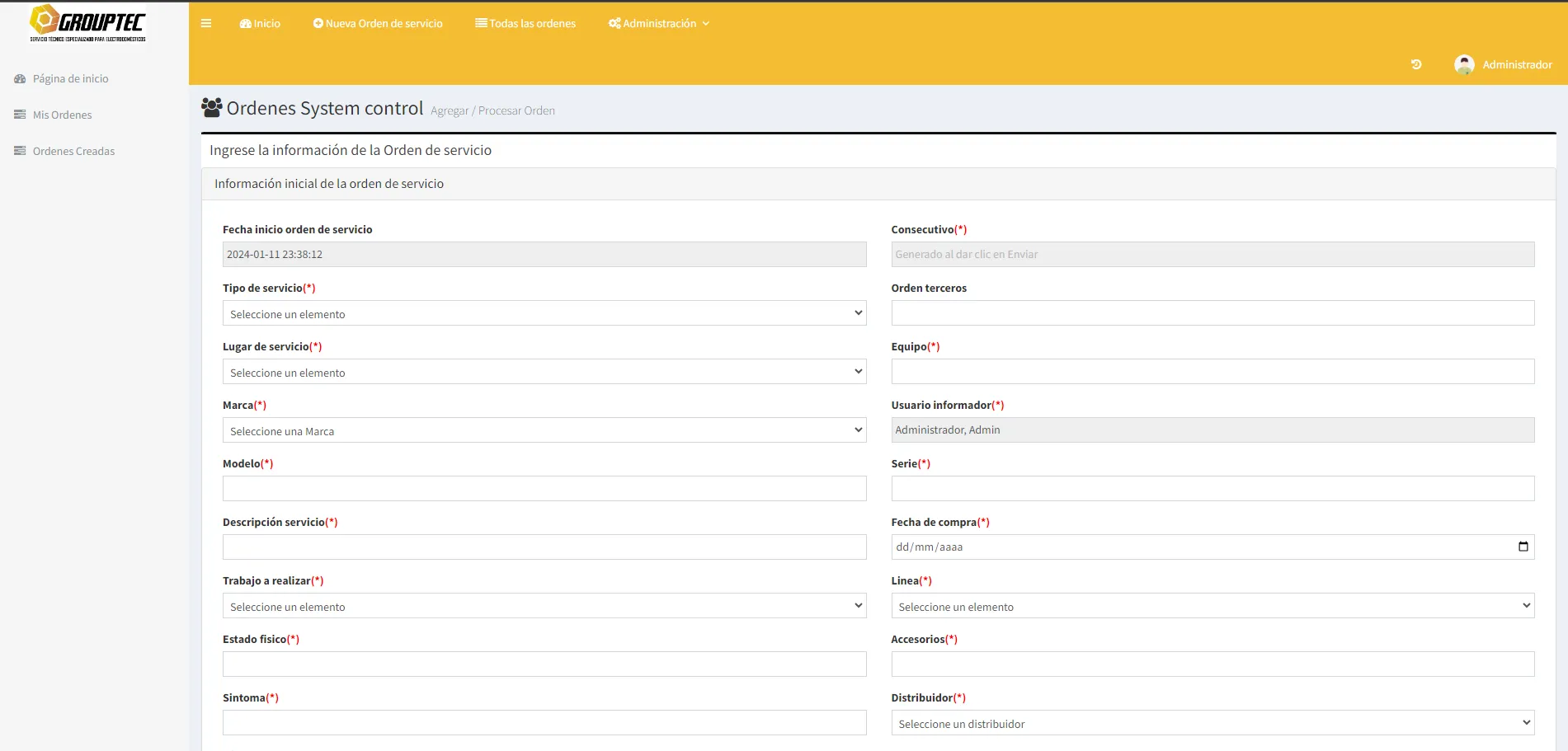
Task: Click the GROUPTEC logo
Action: click(87, 23)
